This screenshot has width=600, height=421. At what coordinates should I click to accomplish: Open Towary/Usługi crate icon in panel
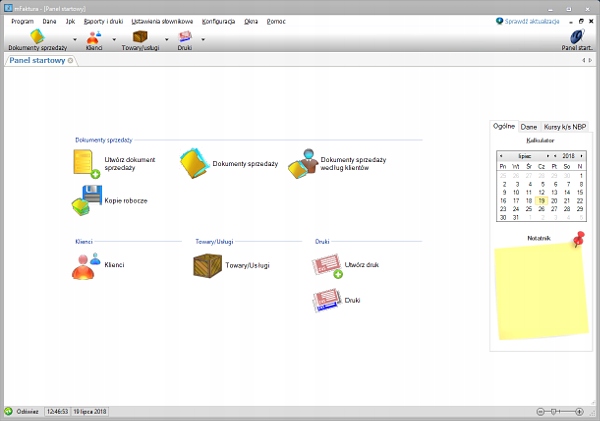point(207,265)
